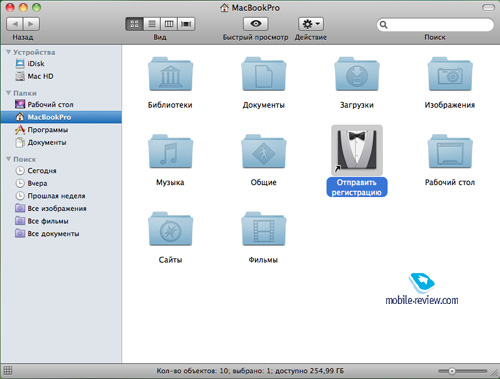Open Документы in the sidebar
This screenshot has width=500, height=379.
tap(61, 142)
